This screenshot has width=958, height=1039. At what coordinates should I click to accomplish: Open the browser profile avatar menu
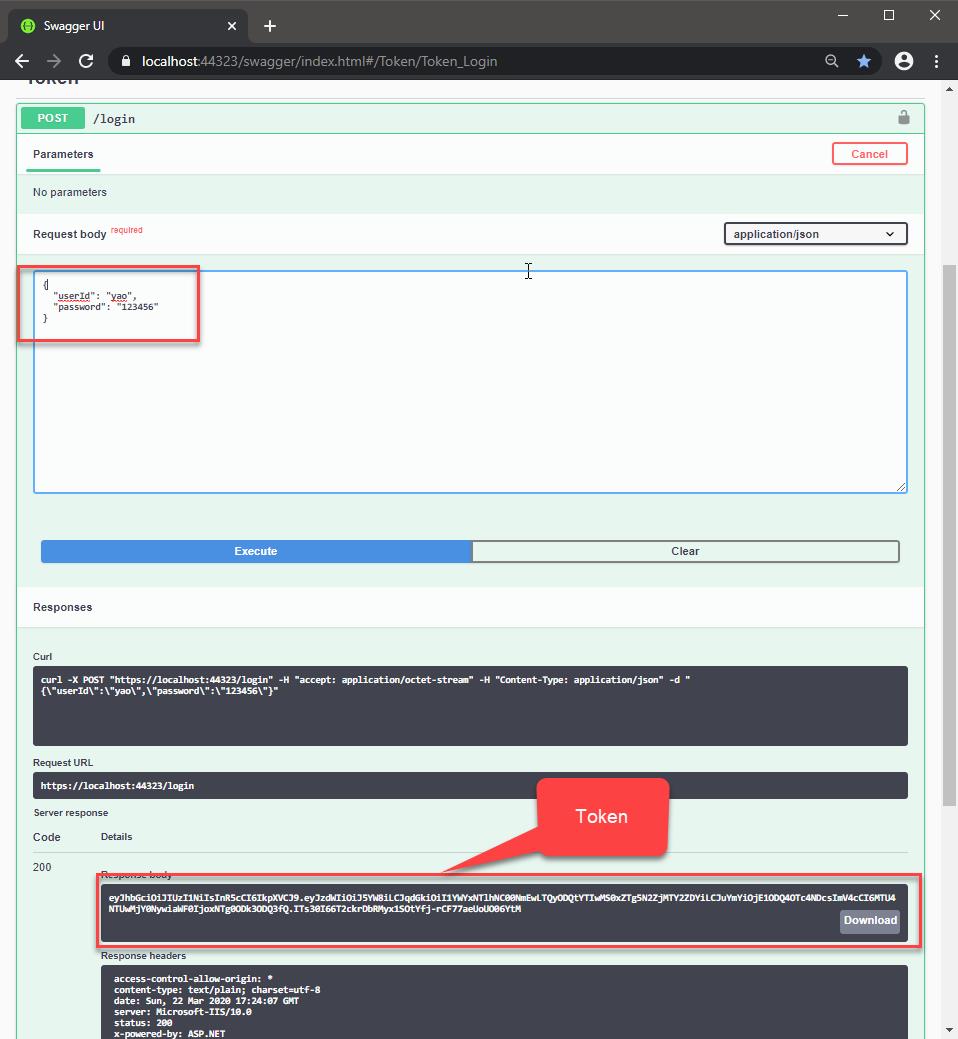click(903, 61)
